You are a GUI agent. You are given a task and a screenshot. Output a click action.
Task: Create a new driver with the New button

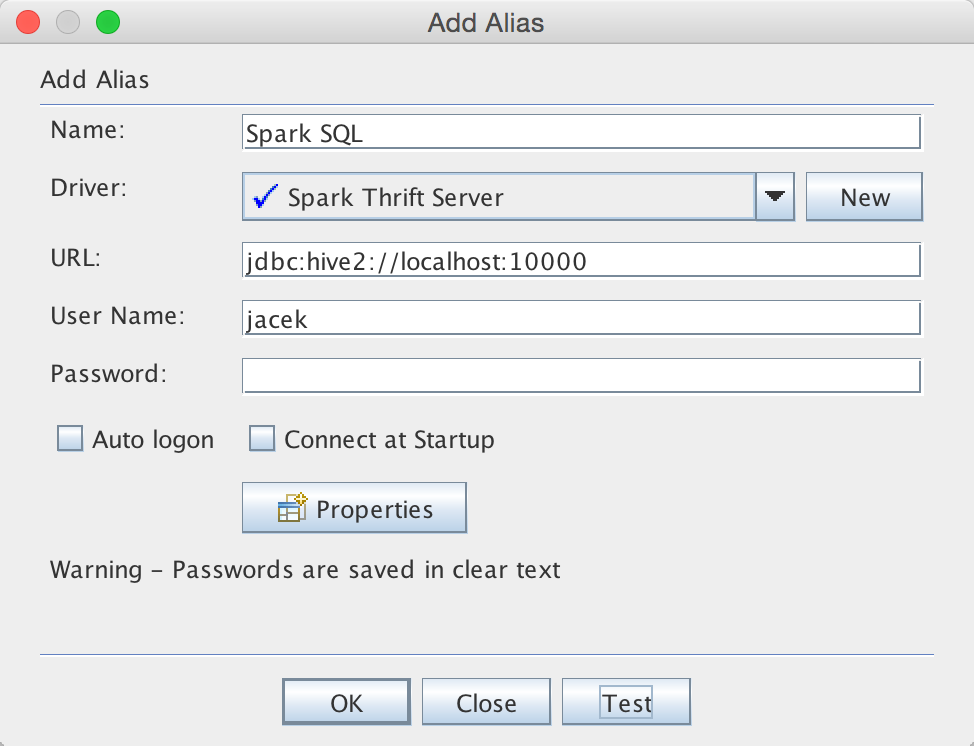point(863,196)
